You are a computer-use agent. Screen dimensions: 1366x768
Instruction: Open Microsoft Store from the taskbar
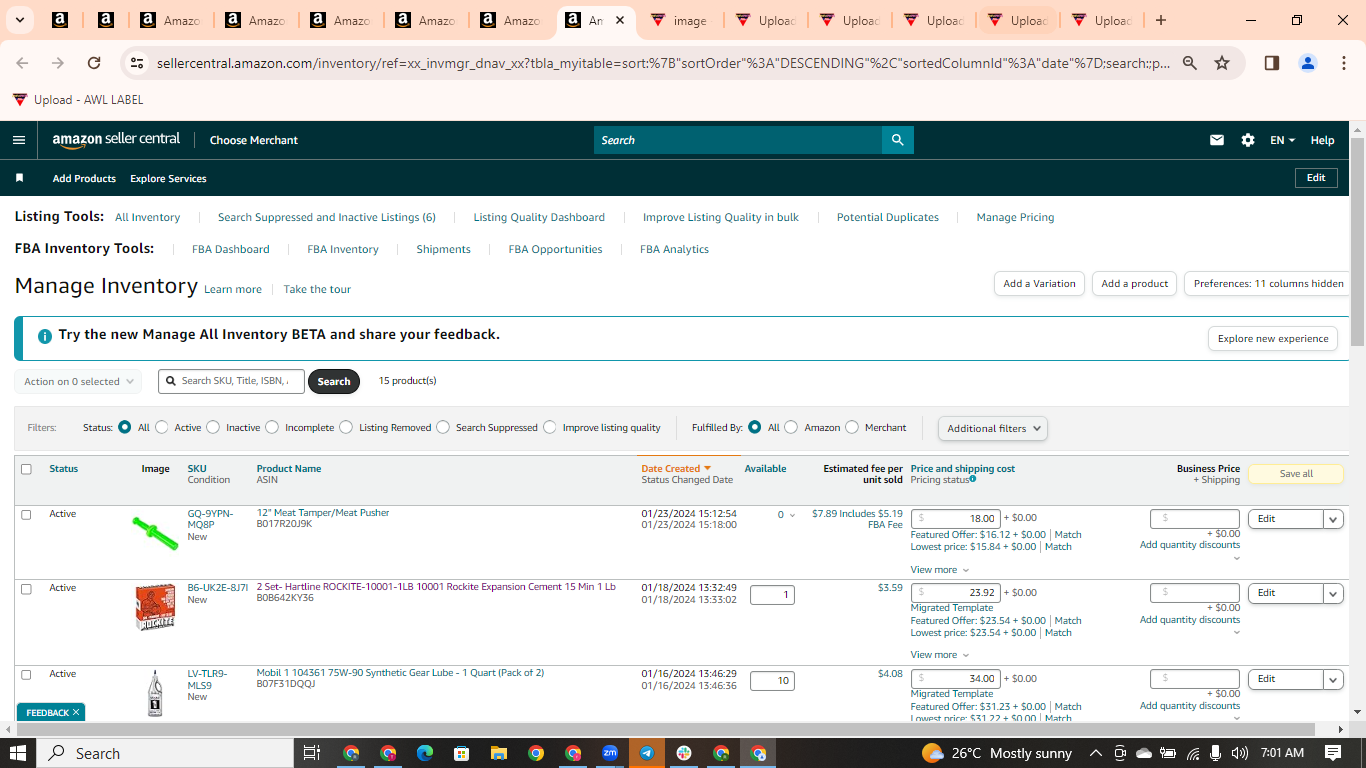click(461, 753)
